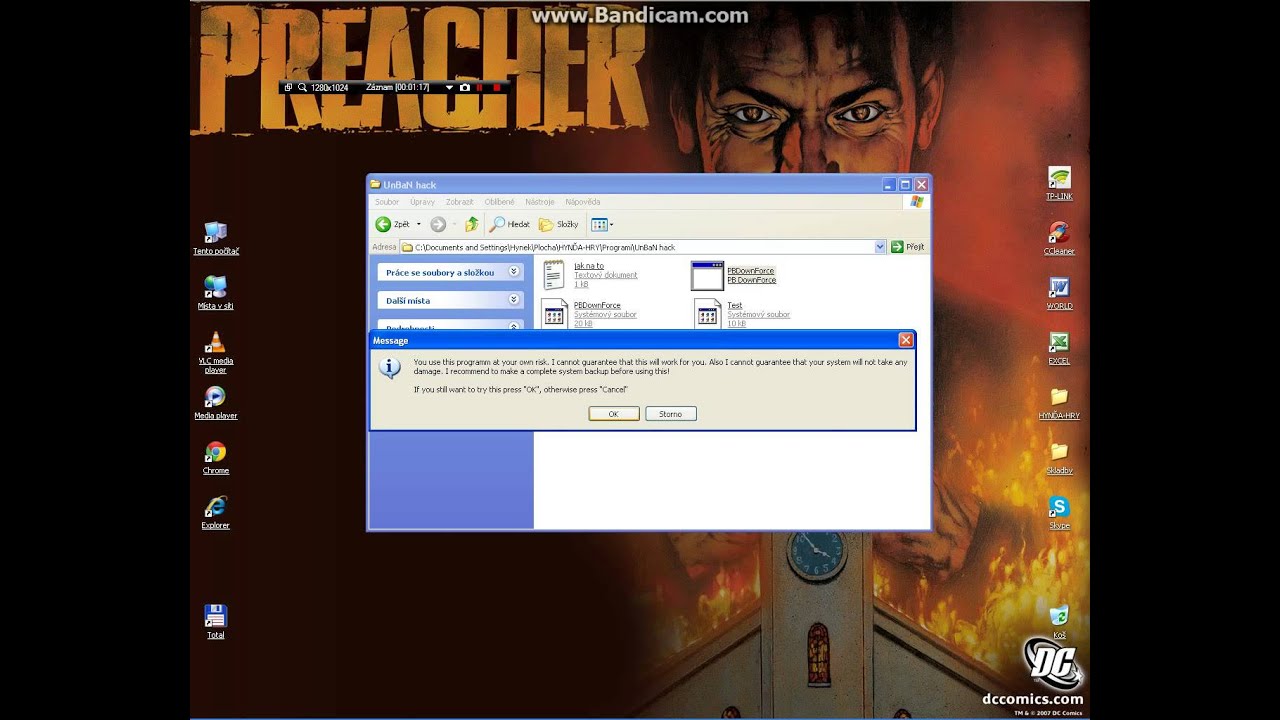The image size is (1280, 720).
Task: Pause the Bandicam recording
Action: click(x=480, y=88)
